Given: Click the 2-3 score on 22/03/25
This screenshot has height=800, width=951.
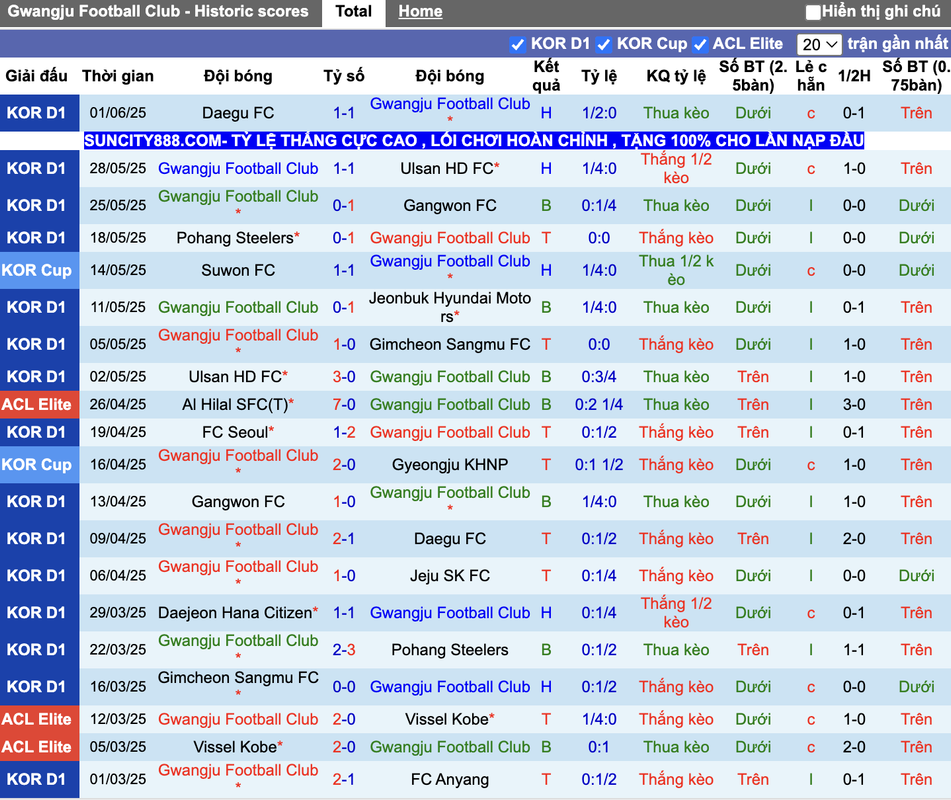Looking at the screenshot, I should 344,650.
